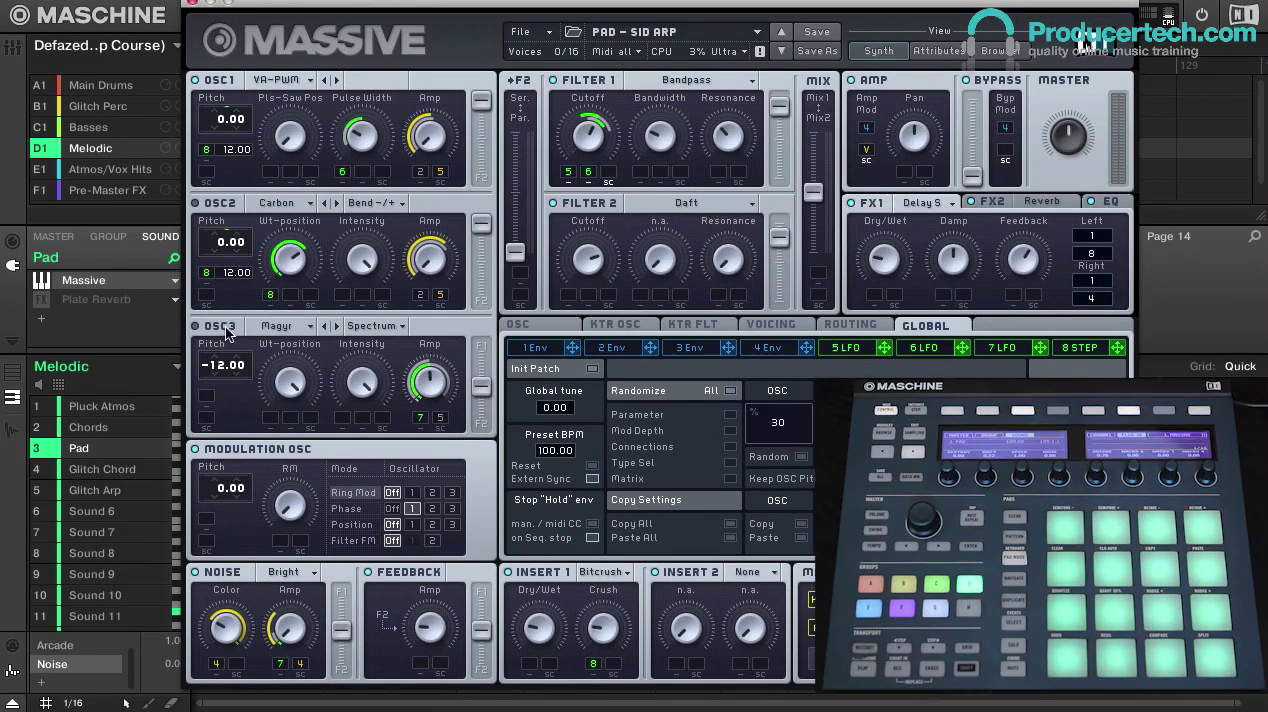The height and width of the screenshot is (712, 1268).
Task: Switch to the Attributes view button
Action: click(x=938, y=51)
